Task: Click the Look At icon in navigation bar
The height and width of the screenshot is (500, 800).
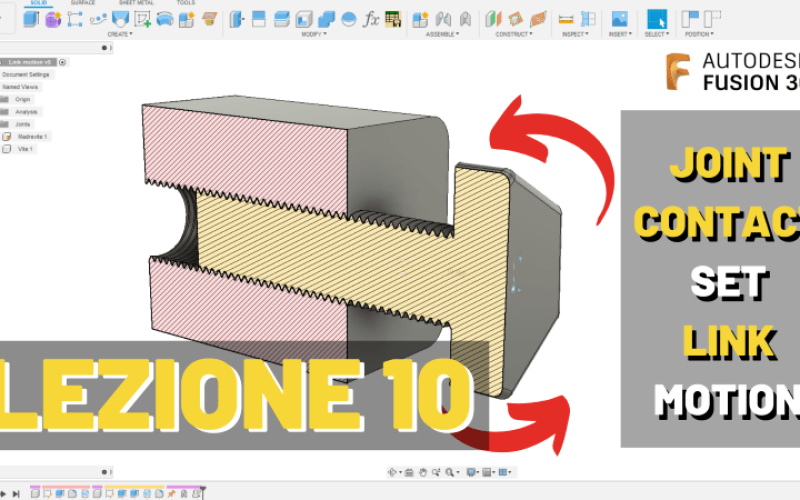Action: coord(409,472)
